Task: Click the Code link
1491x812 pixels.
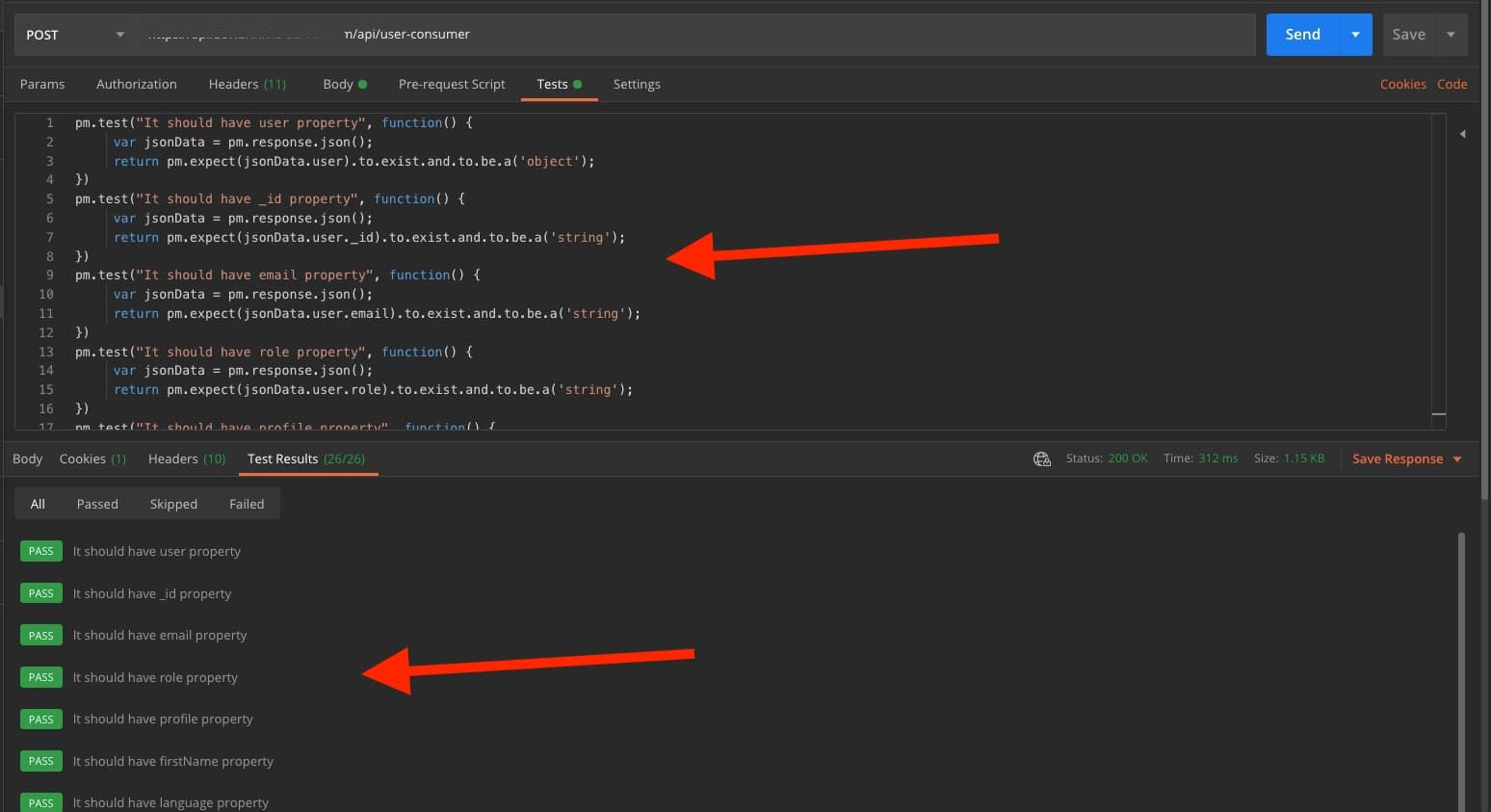Action: click(x=1452, y=84)
